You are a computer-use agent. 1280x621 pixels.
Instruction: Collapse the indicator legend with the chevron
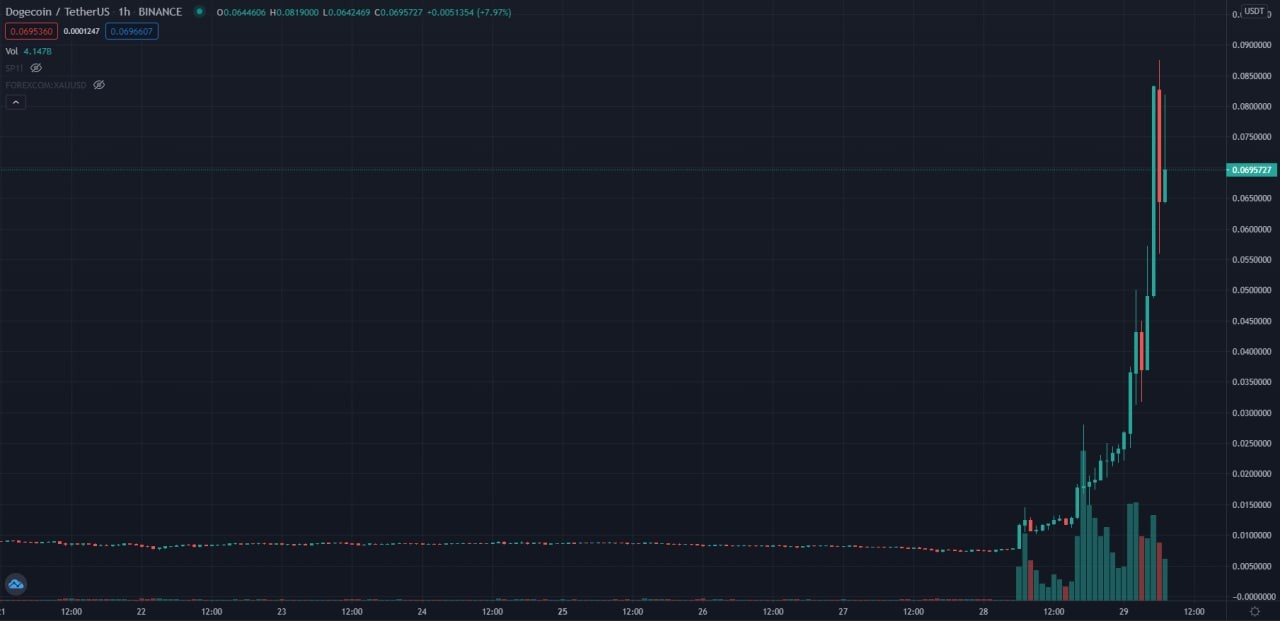[15, 102]
